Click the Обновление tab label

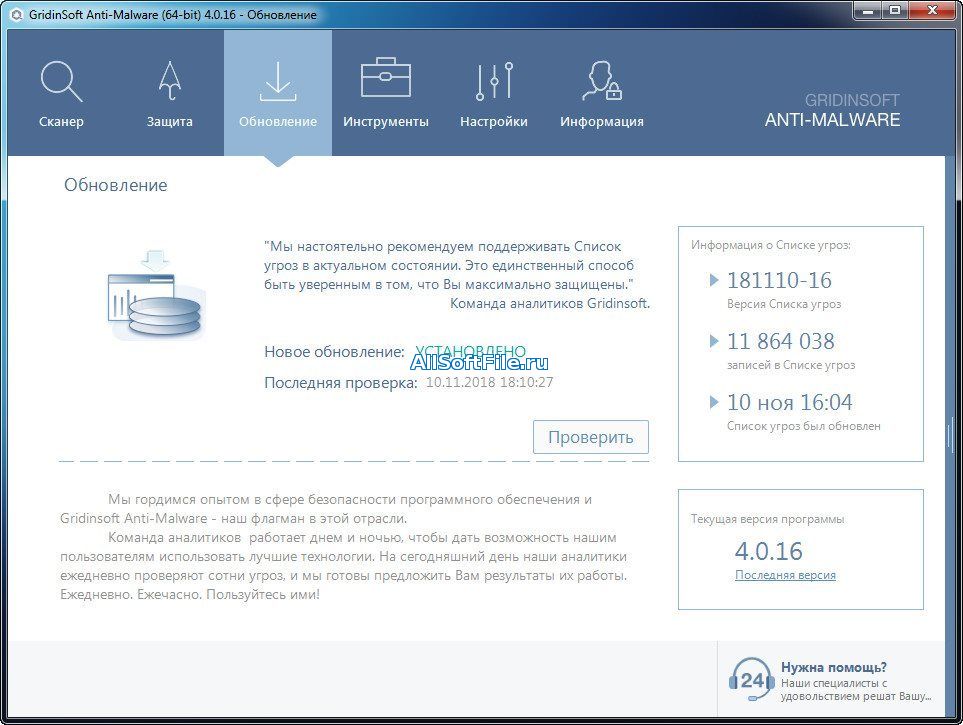pos(278,122)
